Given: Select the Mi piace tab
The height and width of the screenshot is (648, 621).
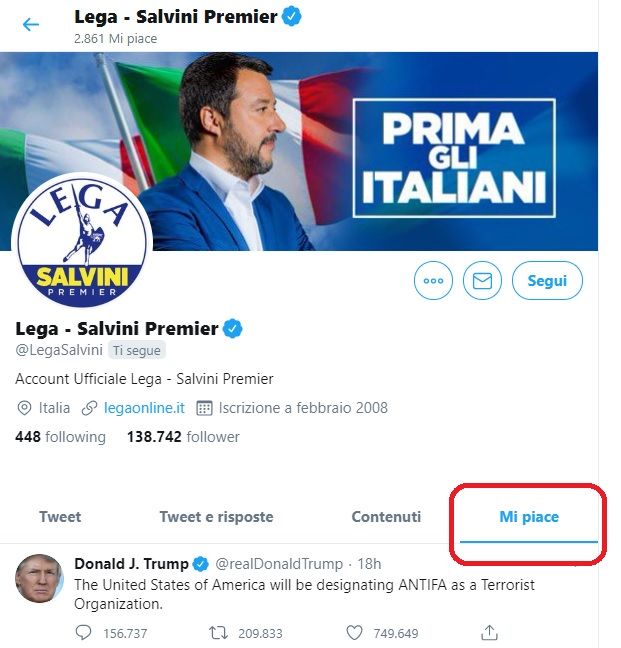Looking at the screenshot, I should click(x=529, y=517).
